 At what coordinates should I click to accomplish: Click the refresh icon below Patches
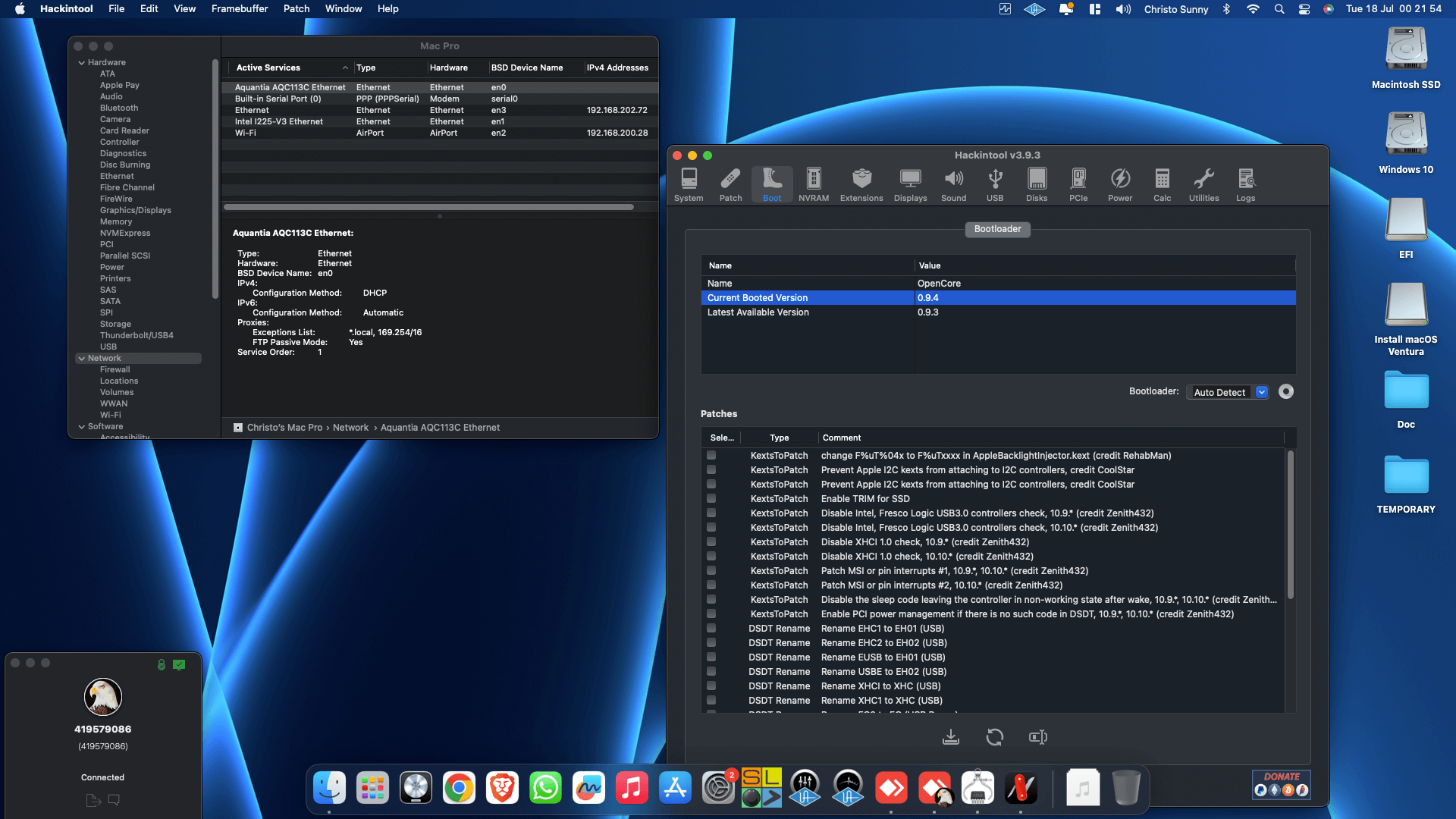click(x=994, y=737)
